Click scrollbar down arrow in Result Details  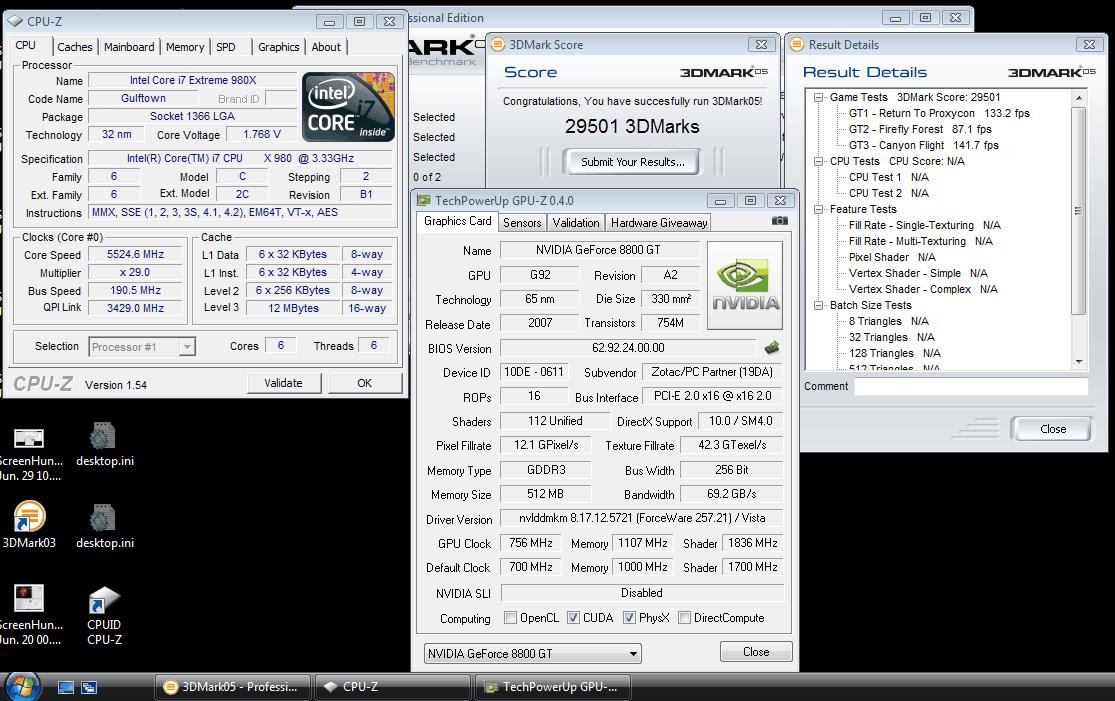click(1079, 362)
